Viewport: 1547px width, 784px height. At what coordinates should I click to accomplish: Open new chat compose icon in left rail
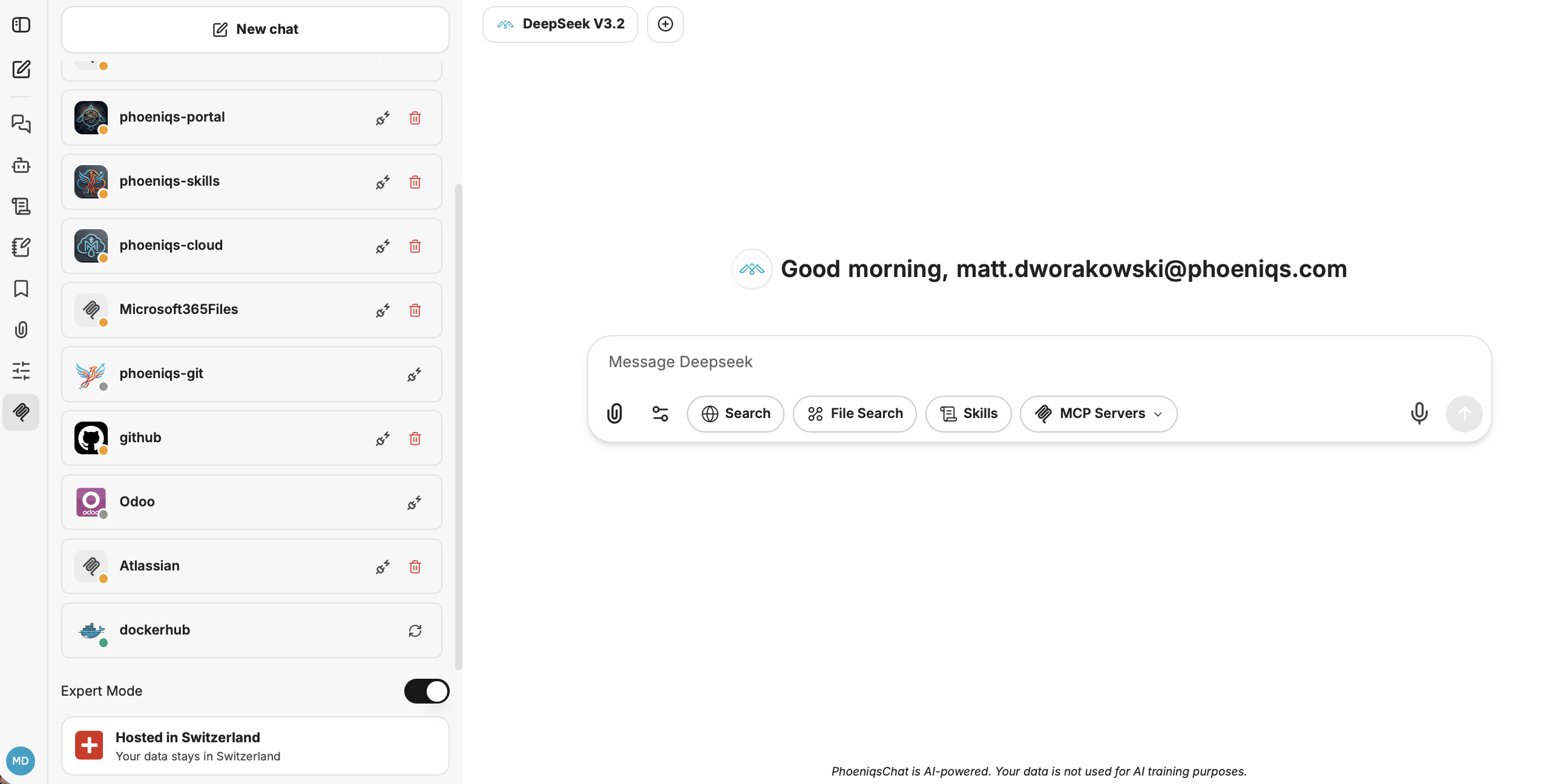click(x=21, y=69)
